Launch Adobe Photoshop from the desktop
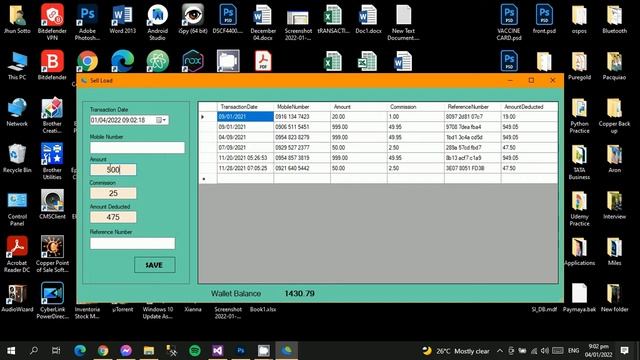The width and height of the screenshot is (640, 360). coord(87,22)
